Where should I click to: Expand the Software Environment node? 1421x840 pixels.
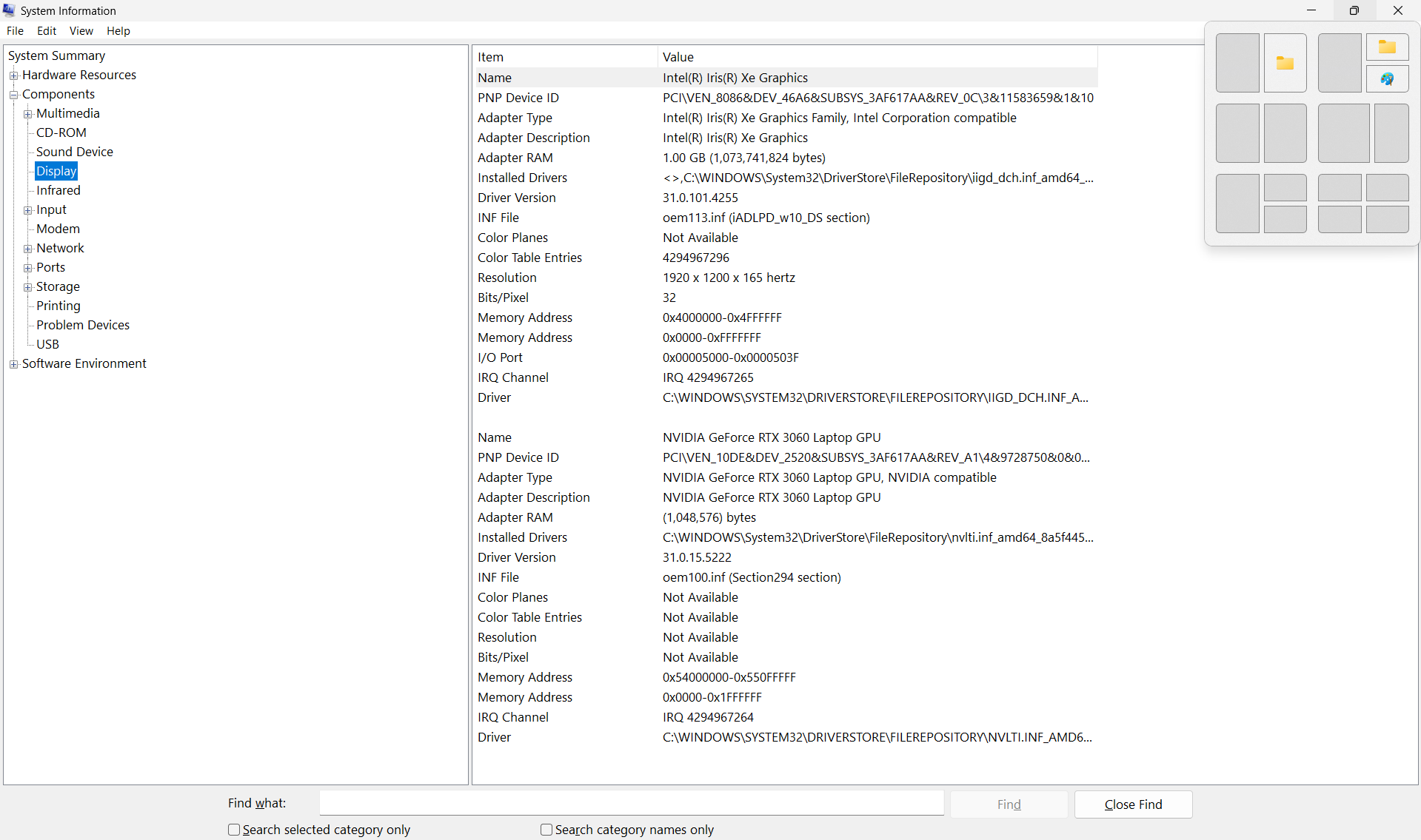coord(13,364)
